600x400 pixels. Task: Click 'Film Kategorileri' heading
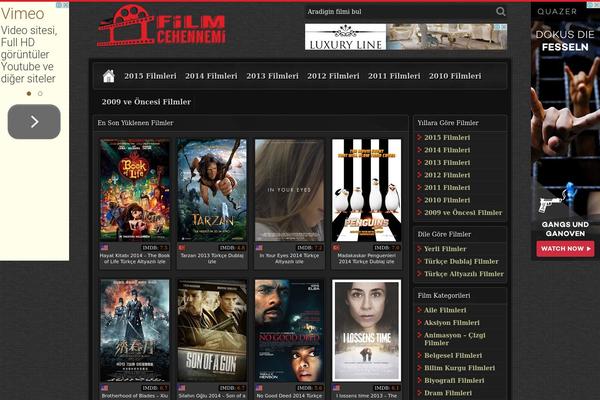point(444,296)
